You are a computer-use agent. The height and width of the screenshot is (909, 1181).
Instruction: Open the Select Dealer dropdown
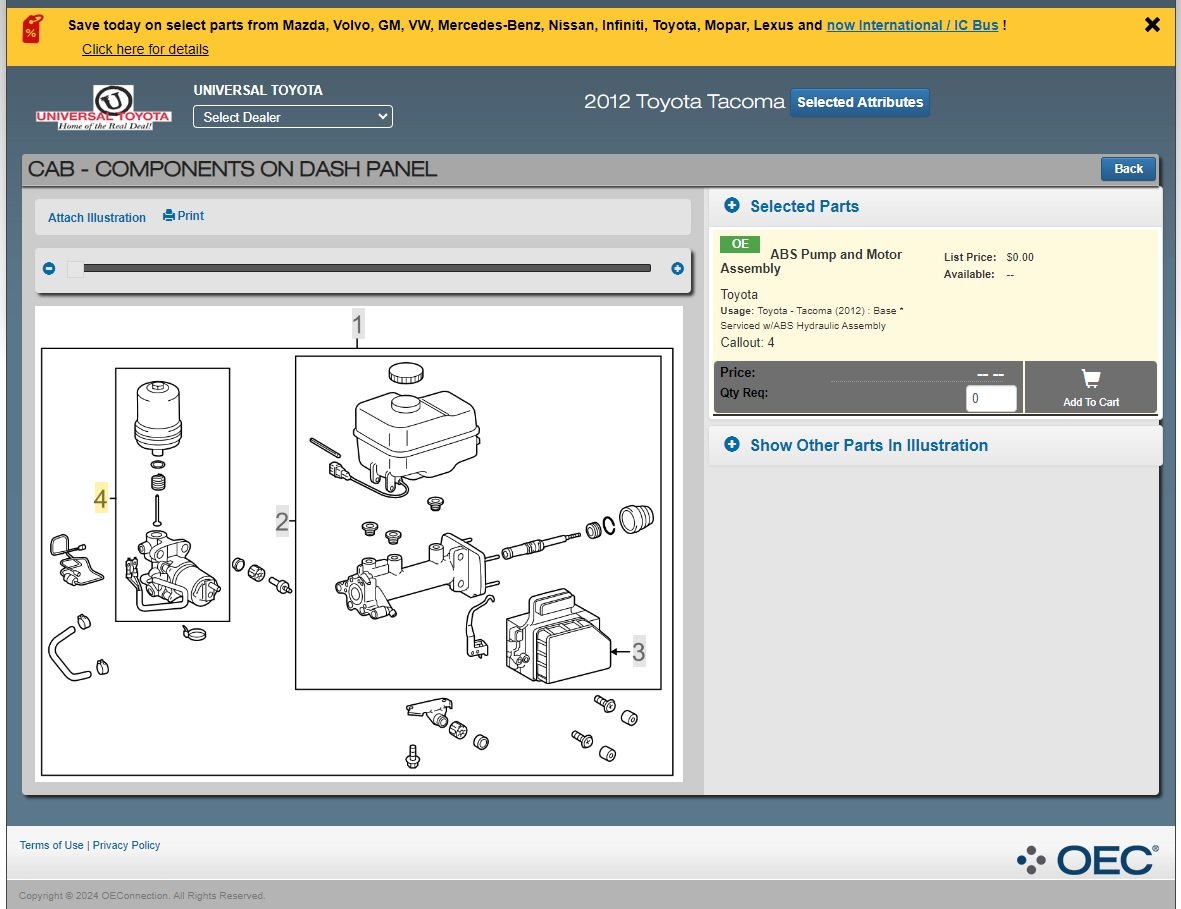click(292, 117)
